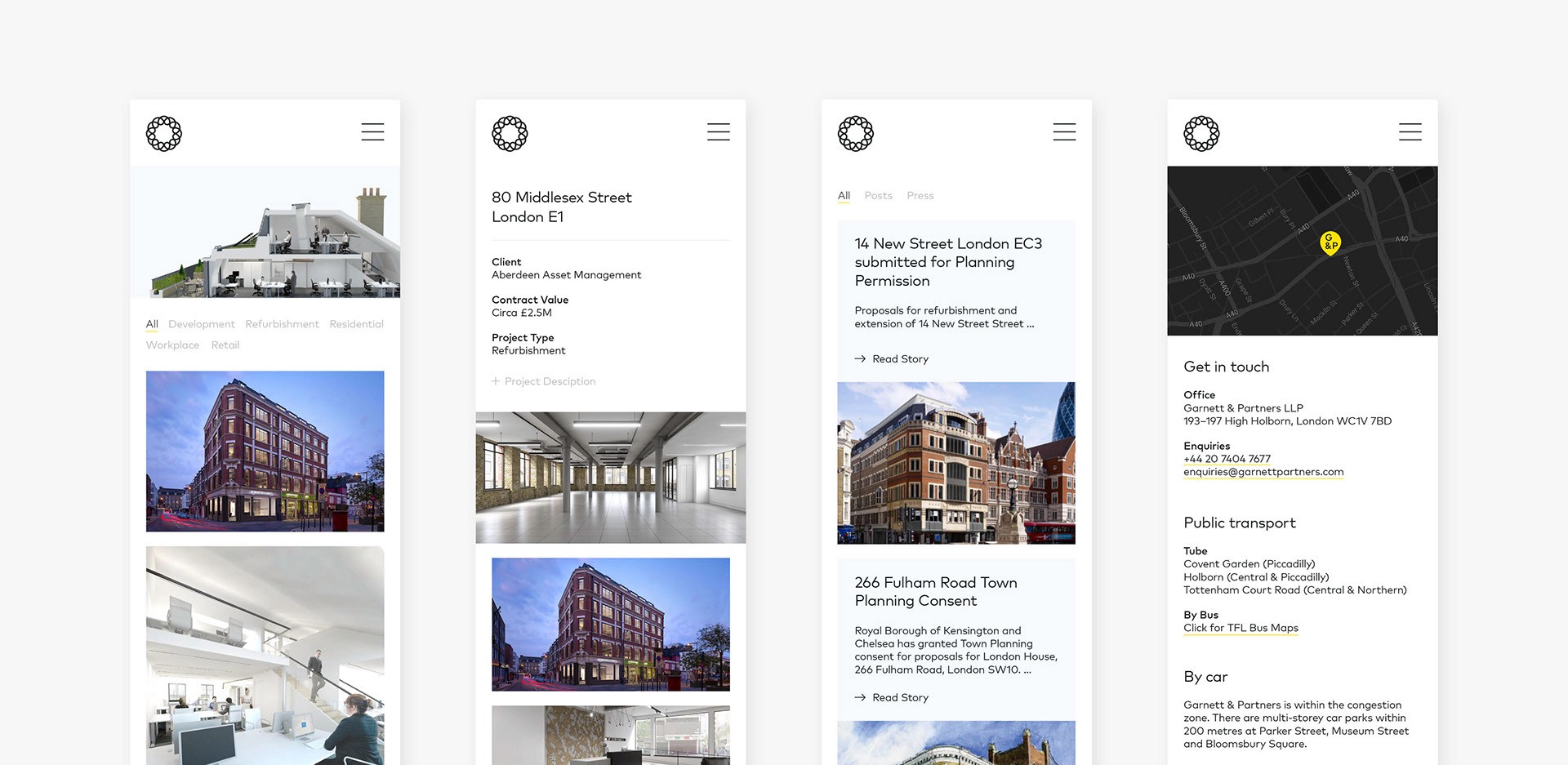
Task: Select the Aberdeen Asset Management client text
Action: pyautogui.click(x=567, y=275)
